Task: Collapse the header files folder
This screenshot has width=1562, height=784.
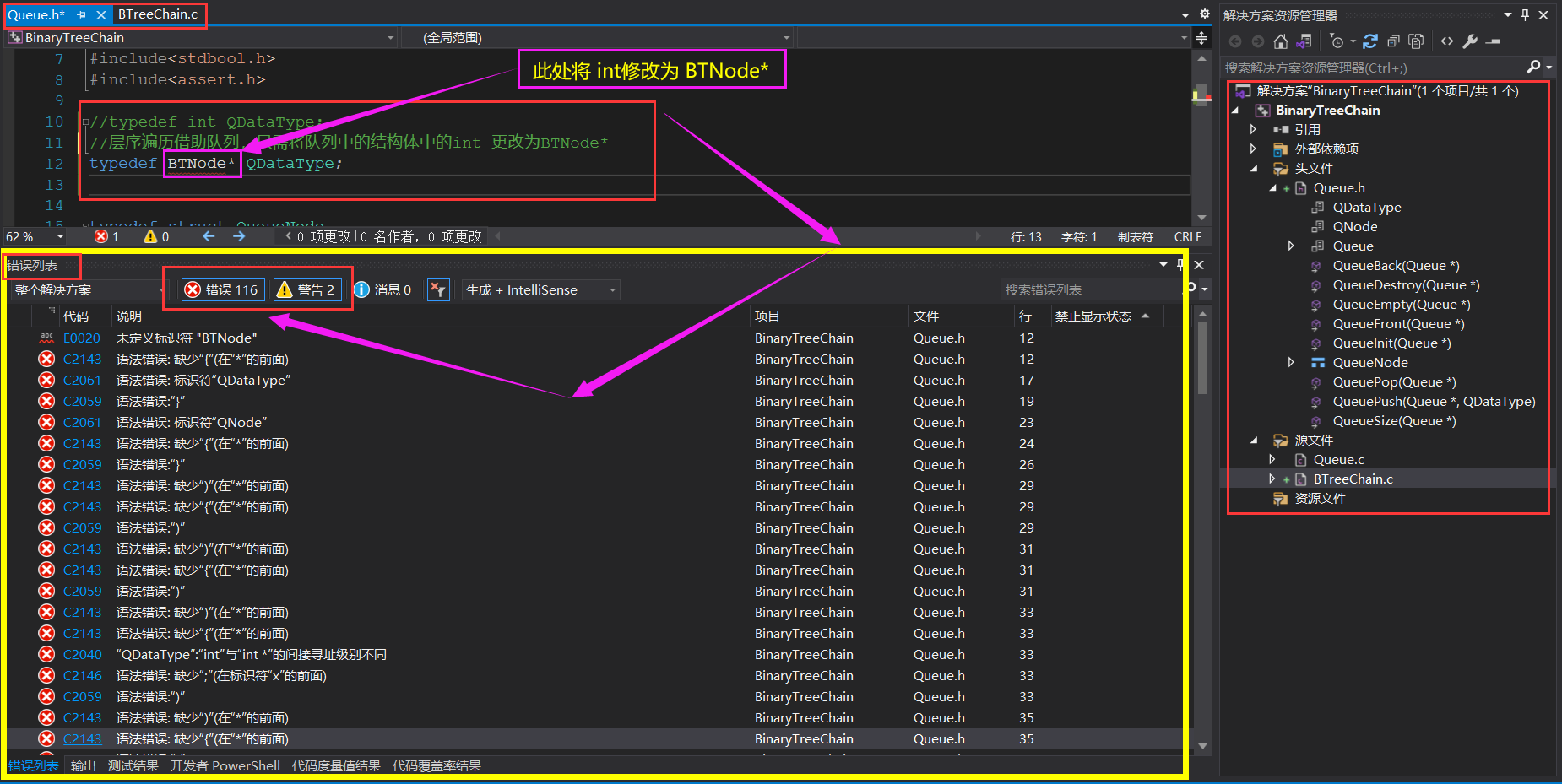Action: [x=1254, y=169]
